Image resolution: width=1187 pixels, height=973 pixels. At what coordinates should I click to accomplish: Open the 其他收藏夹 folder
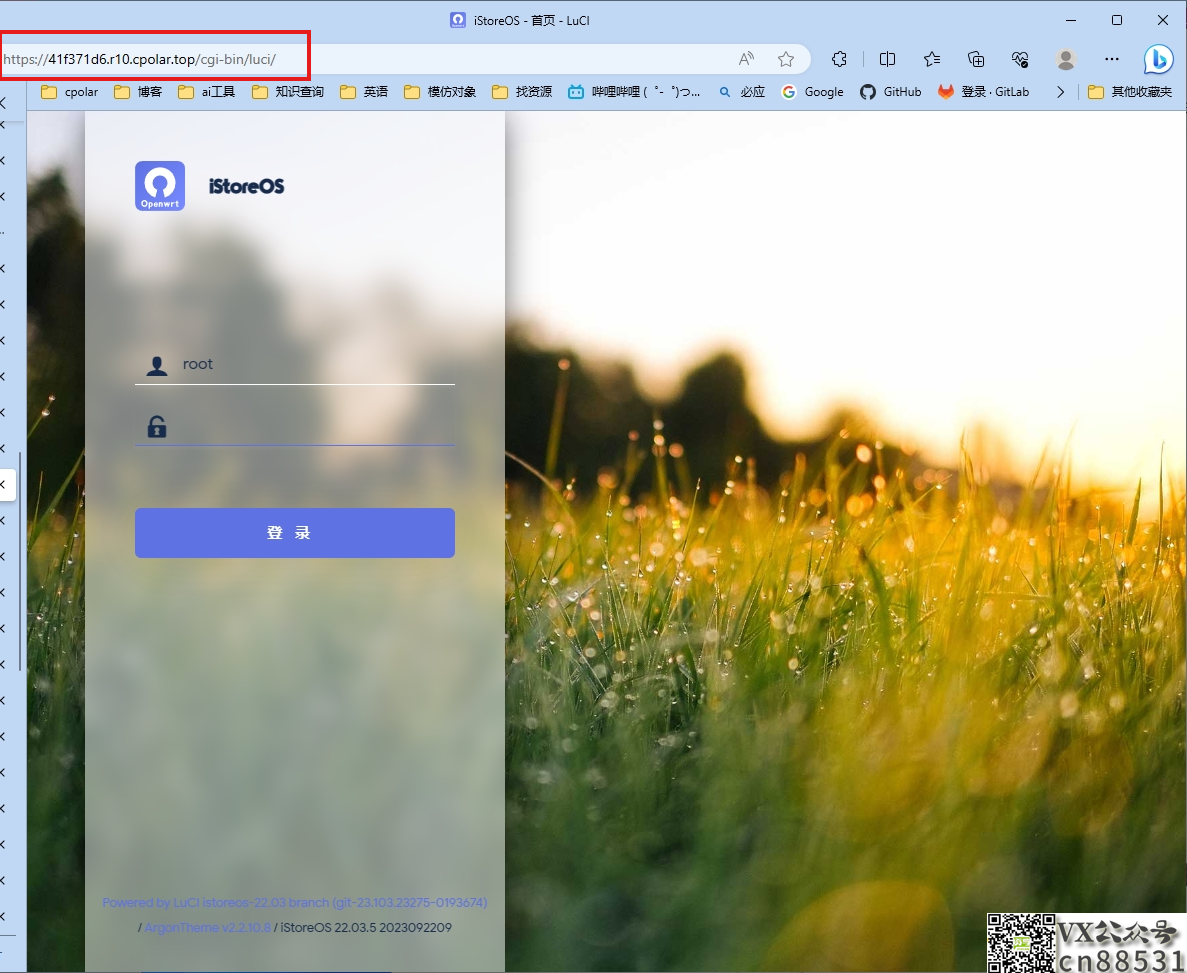click(x=1129, y=92)
